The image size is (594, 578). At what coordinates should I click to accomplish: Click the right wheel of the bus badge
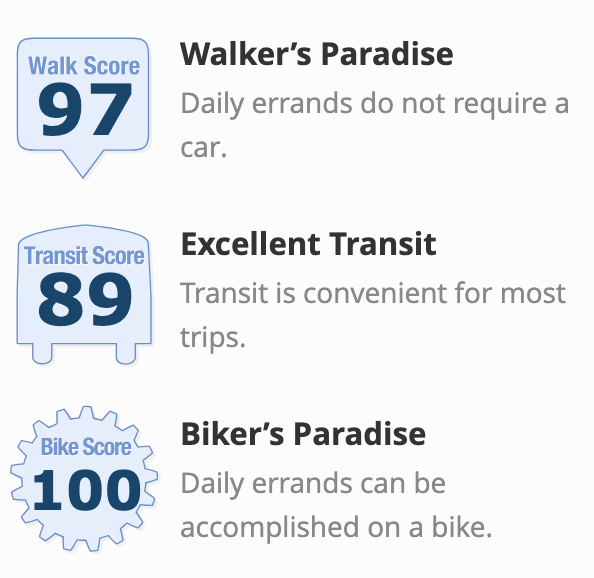(126, 353)
